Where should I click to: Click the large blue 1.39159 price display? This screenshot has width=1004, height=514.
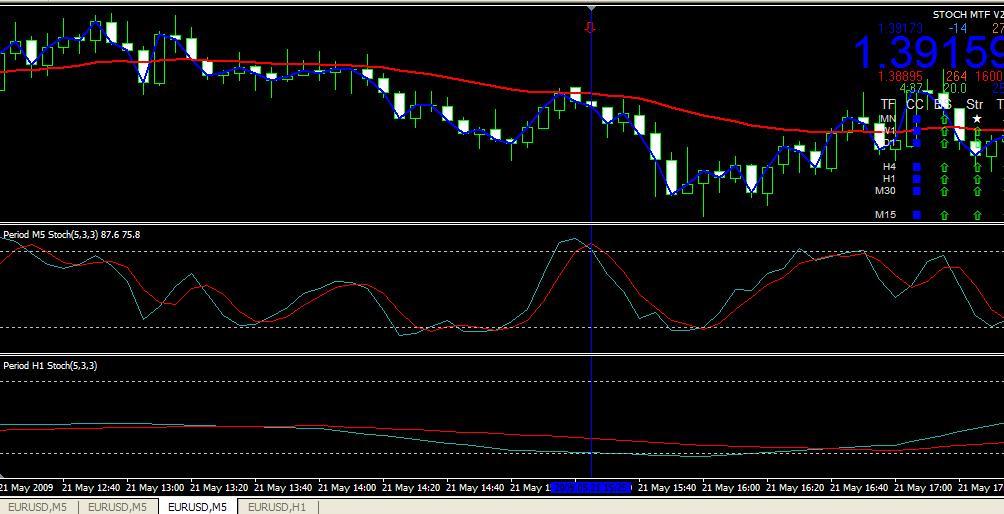[927, 53]
